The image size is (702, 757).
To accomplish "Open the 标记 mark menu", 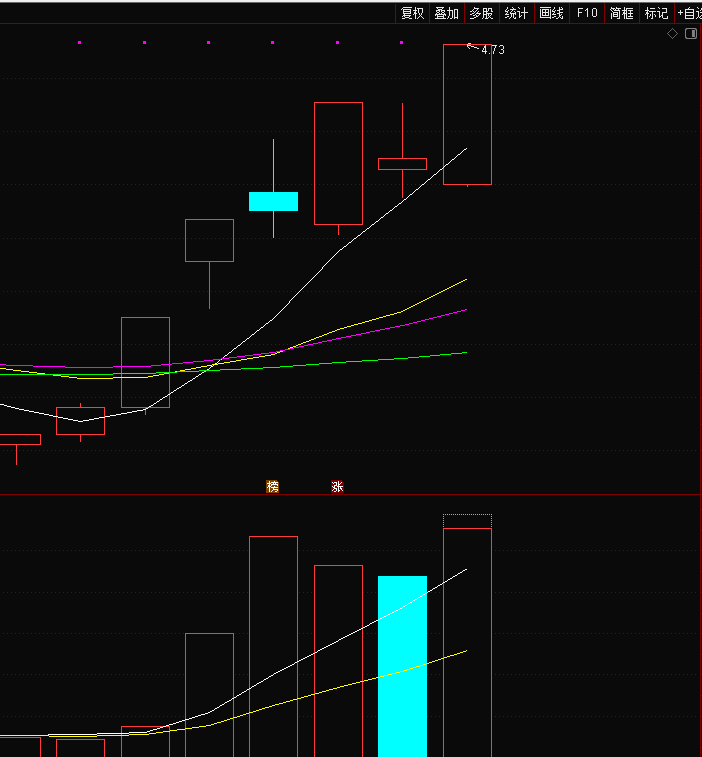I will click(656, 13).
